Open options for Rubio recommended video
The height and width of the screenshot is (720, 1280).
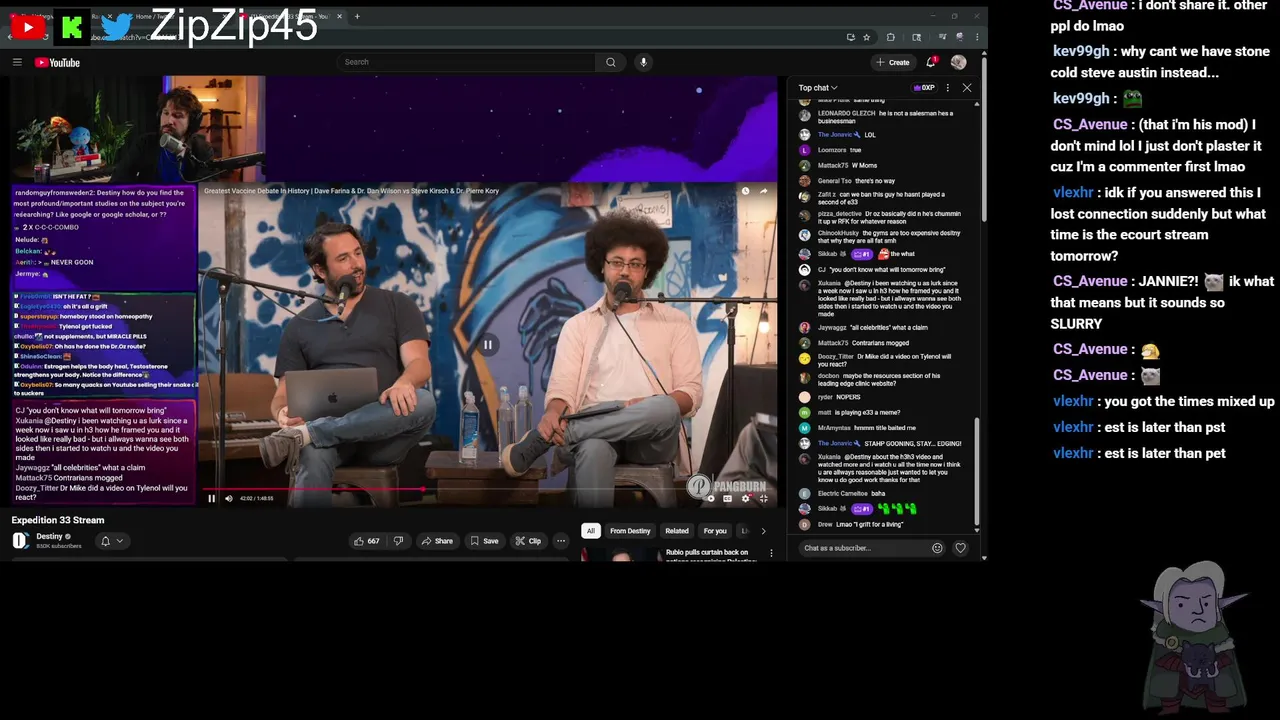[771, 553]
